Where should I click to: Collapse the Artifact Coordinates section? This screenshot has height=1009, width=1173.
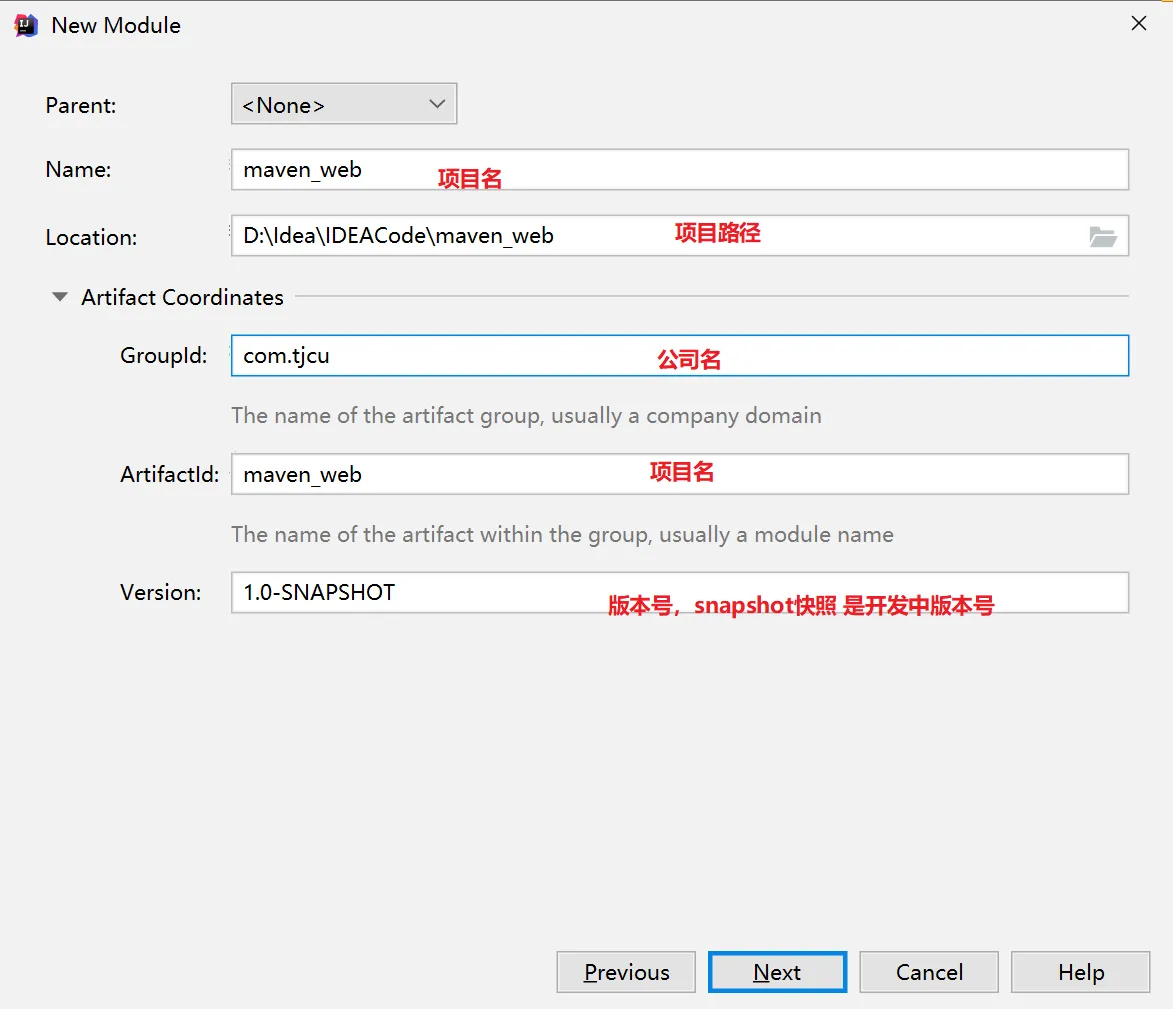[x=61, y=297]
